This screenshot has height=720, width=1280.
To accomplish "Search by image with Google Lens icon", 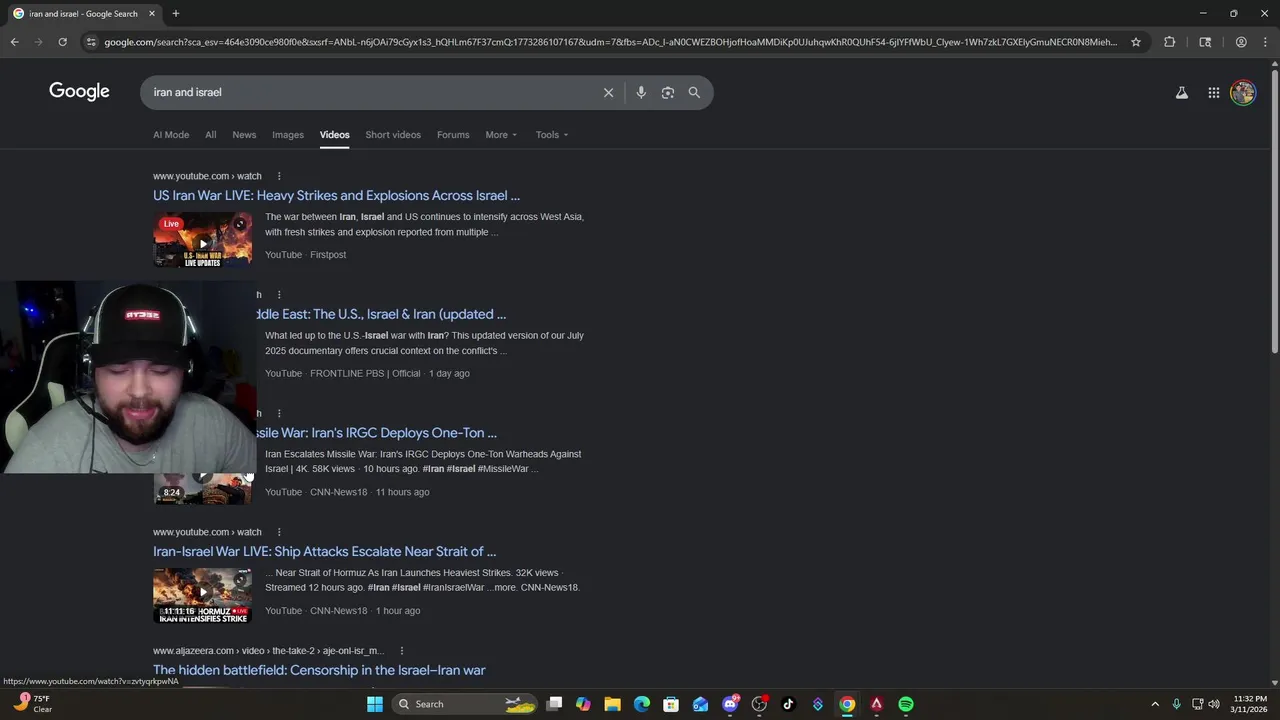I will [x=667, y=92].
